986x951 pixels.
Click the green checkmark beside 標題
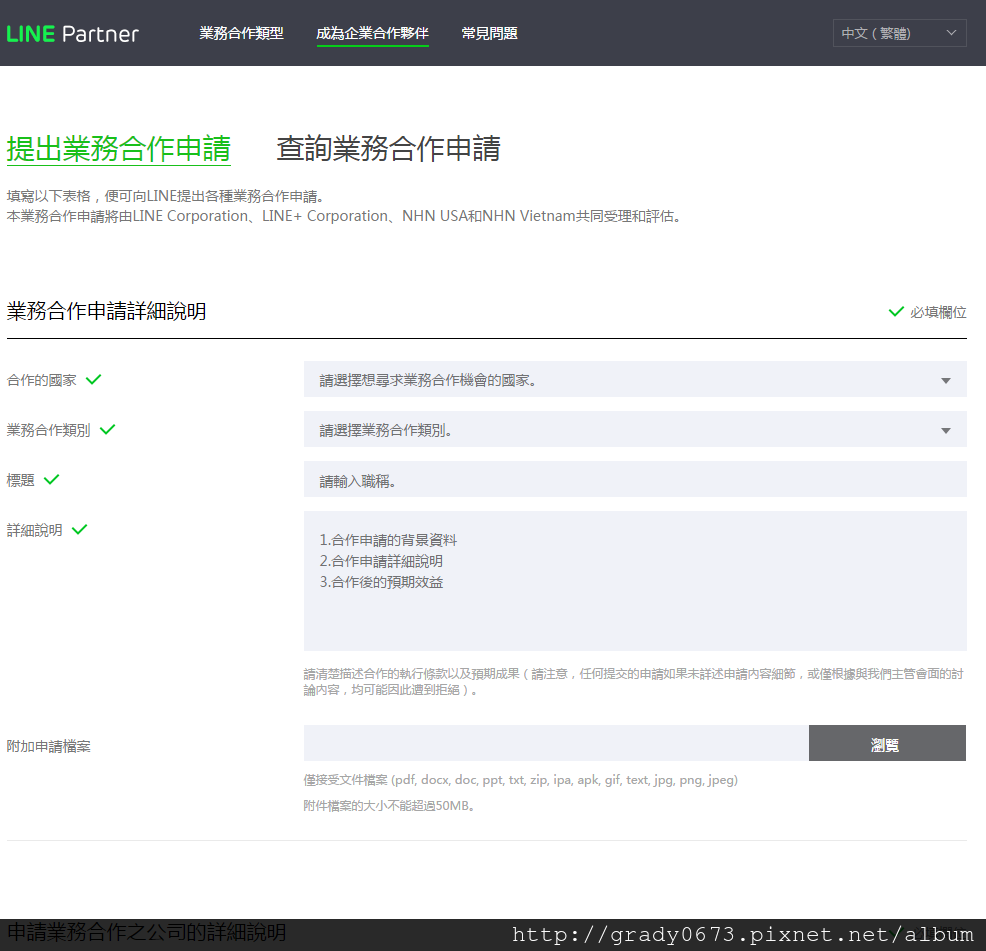point(52,479)
